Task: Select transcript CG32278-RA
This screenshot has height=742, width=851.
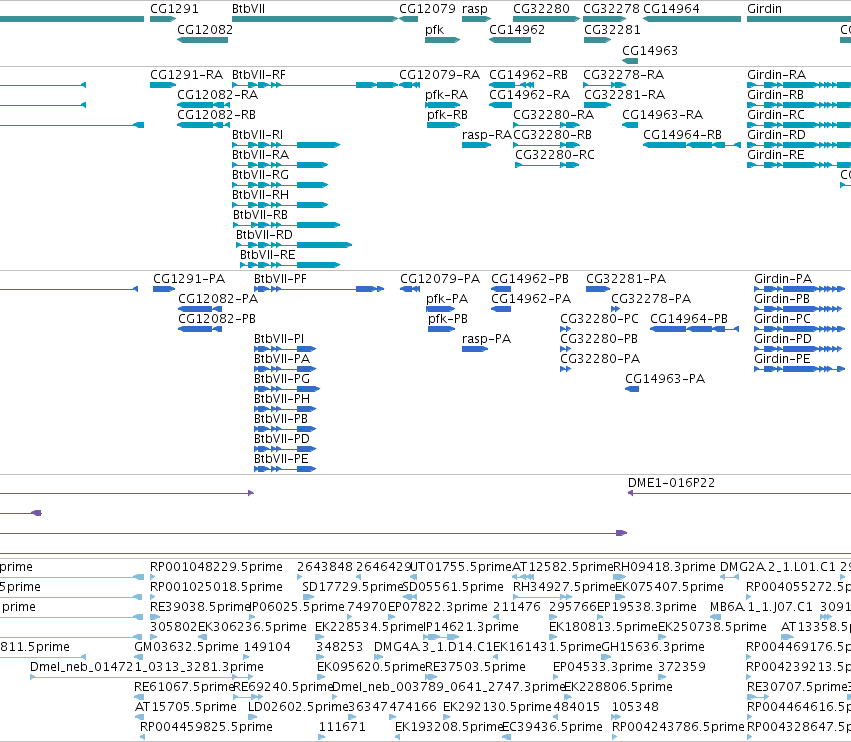Action: (605, 85)
